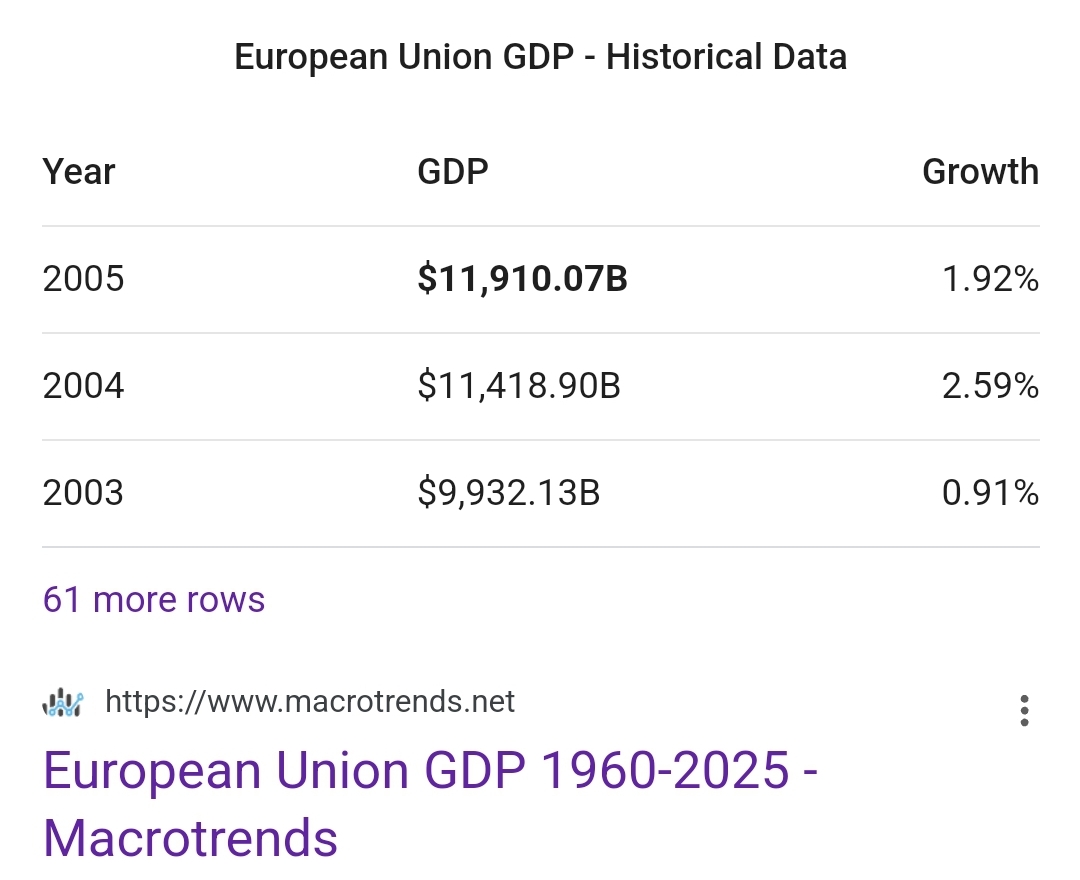Open the 'European Union GDP 1960-2025' result link
Screen dimensions: 1080x880
pos(430,771)
